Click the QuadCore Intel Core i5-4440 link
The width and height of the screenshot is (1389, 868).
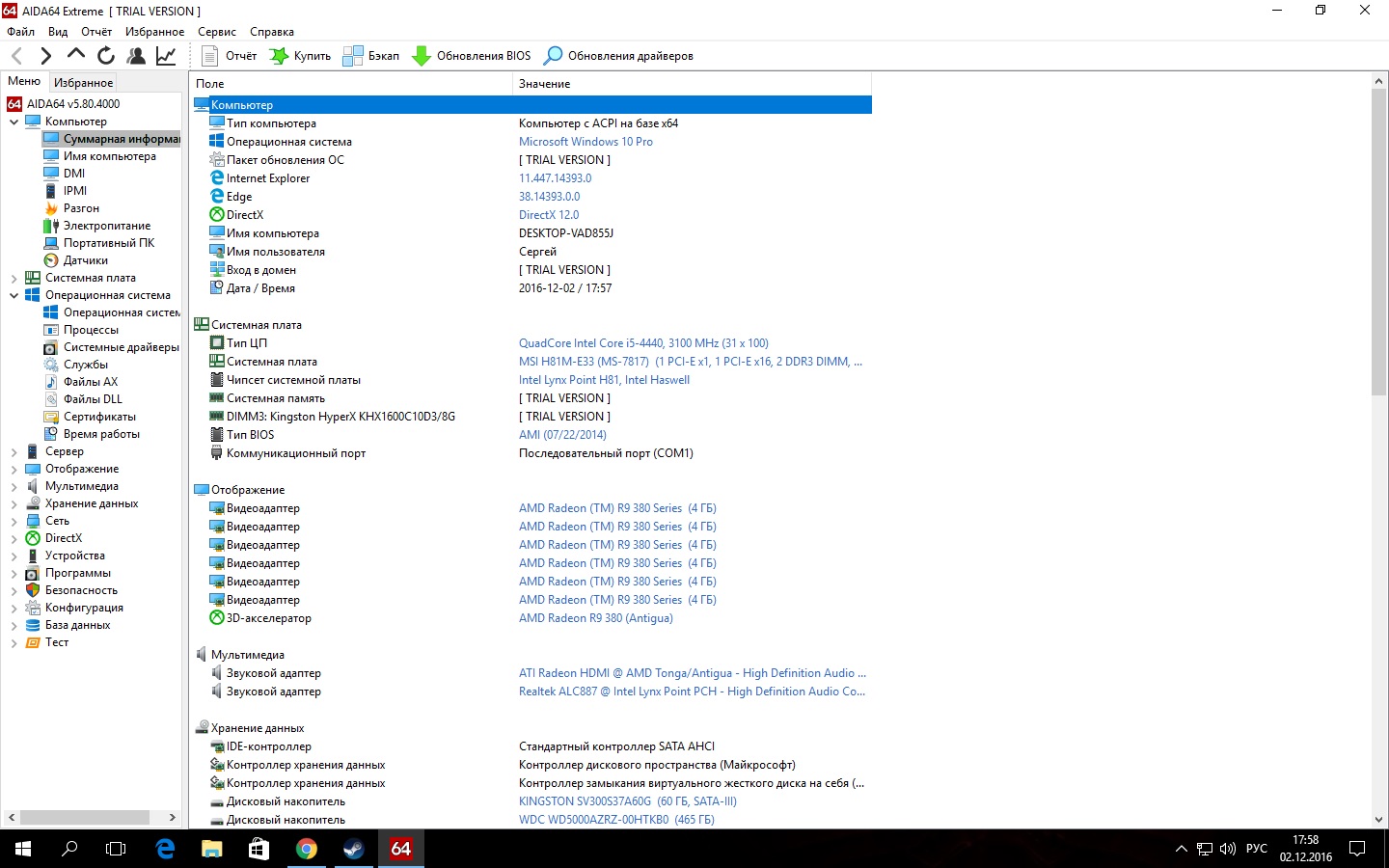point(643,343)
